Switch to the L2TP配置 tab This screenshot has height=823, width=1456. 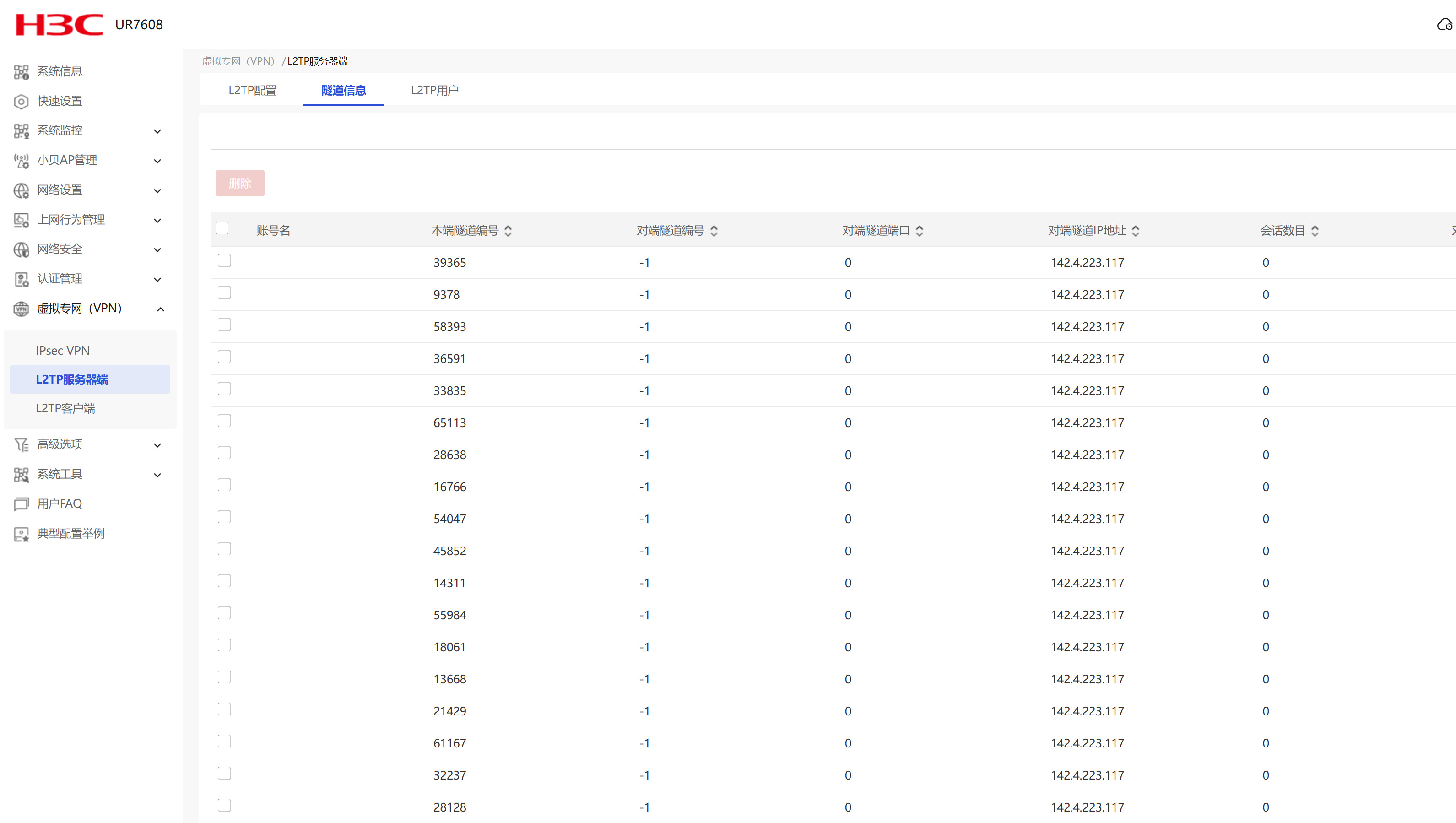click(252, 91)
